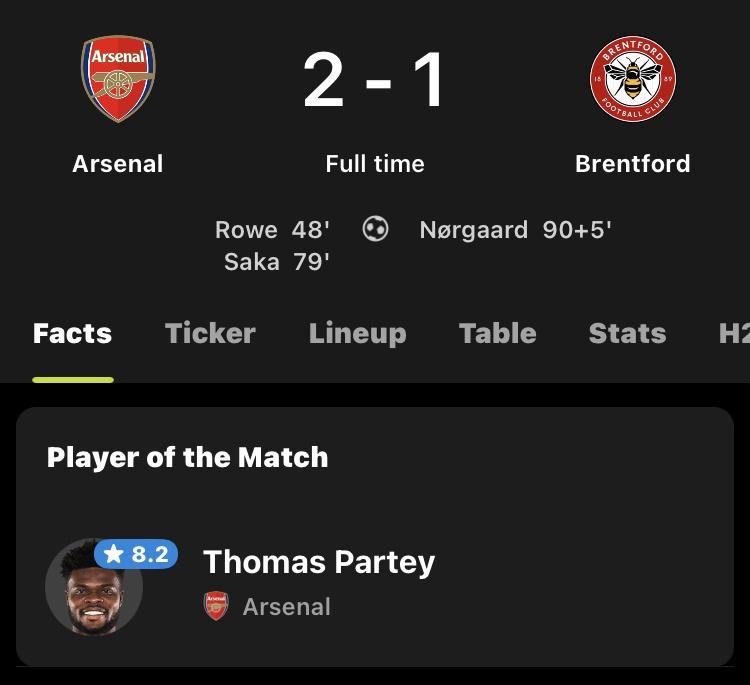Select the Table tab
The width and height of the screenshot is (750, 685).
497,333
